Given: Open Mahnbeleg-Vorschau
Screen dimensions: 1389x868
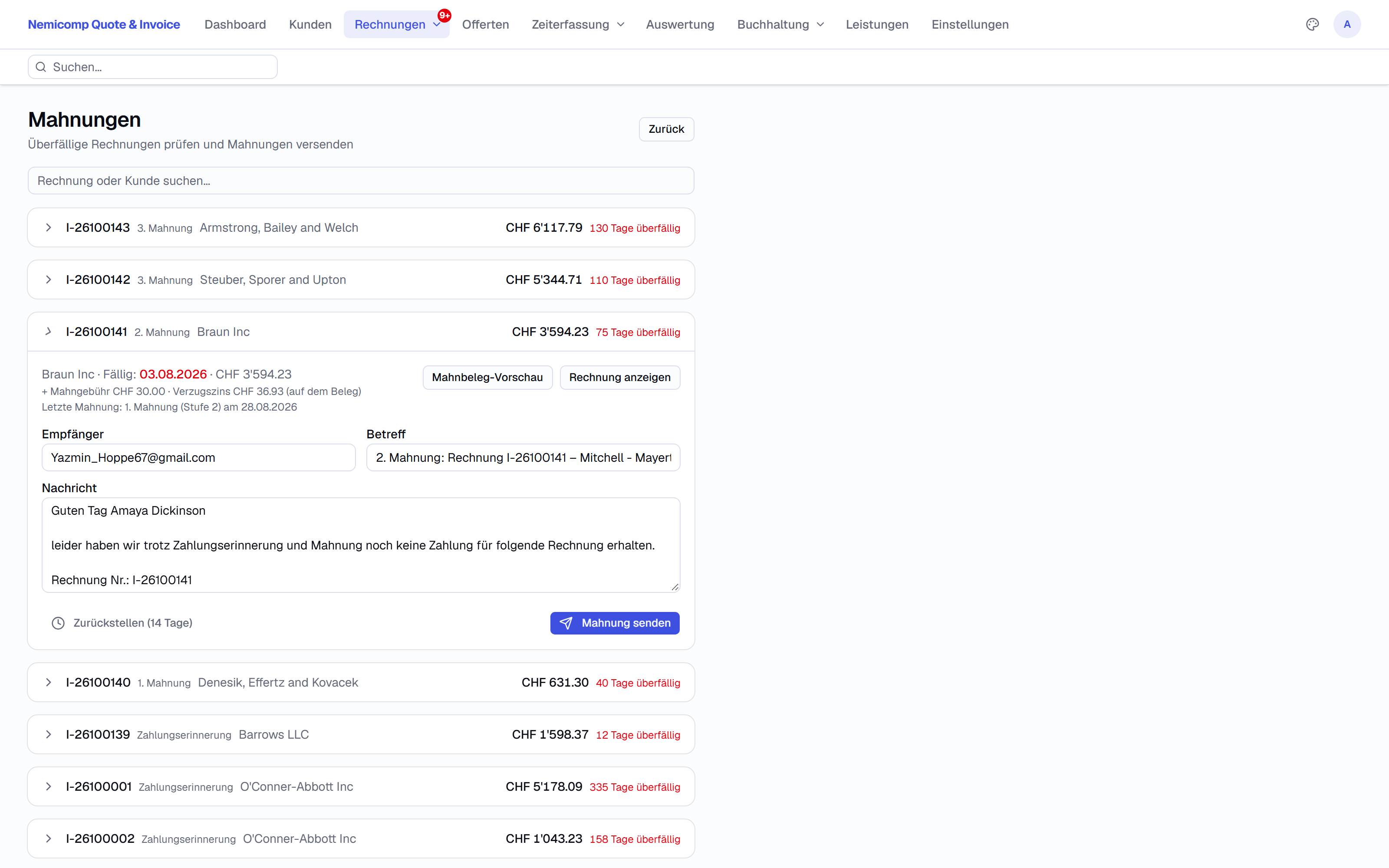Looking at the screenshot, I should [x=487, y=377].
